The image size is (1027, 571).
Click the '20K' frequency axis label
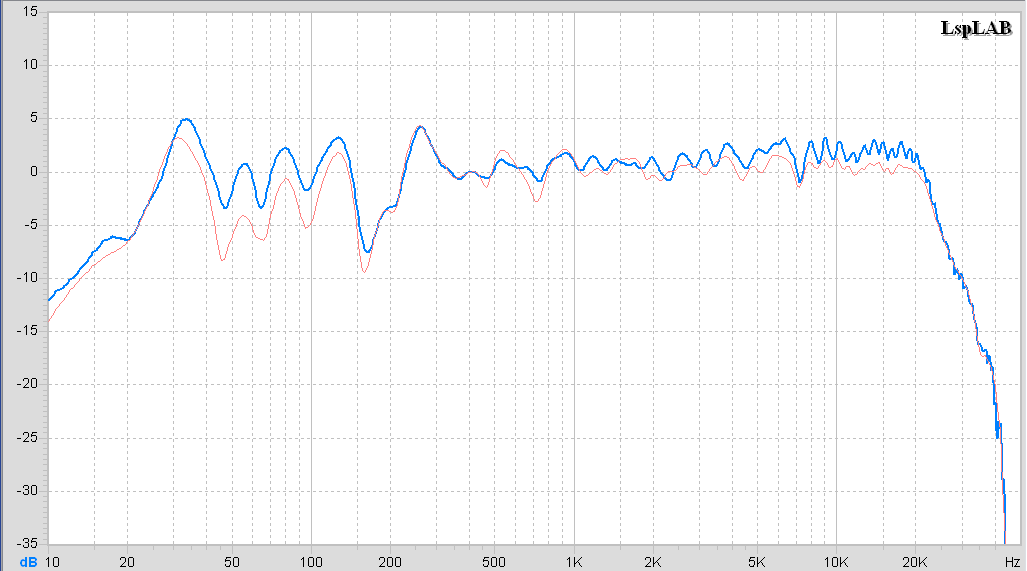tap(915, 562)
